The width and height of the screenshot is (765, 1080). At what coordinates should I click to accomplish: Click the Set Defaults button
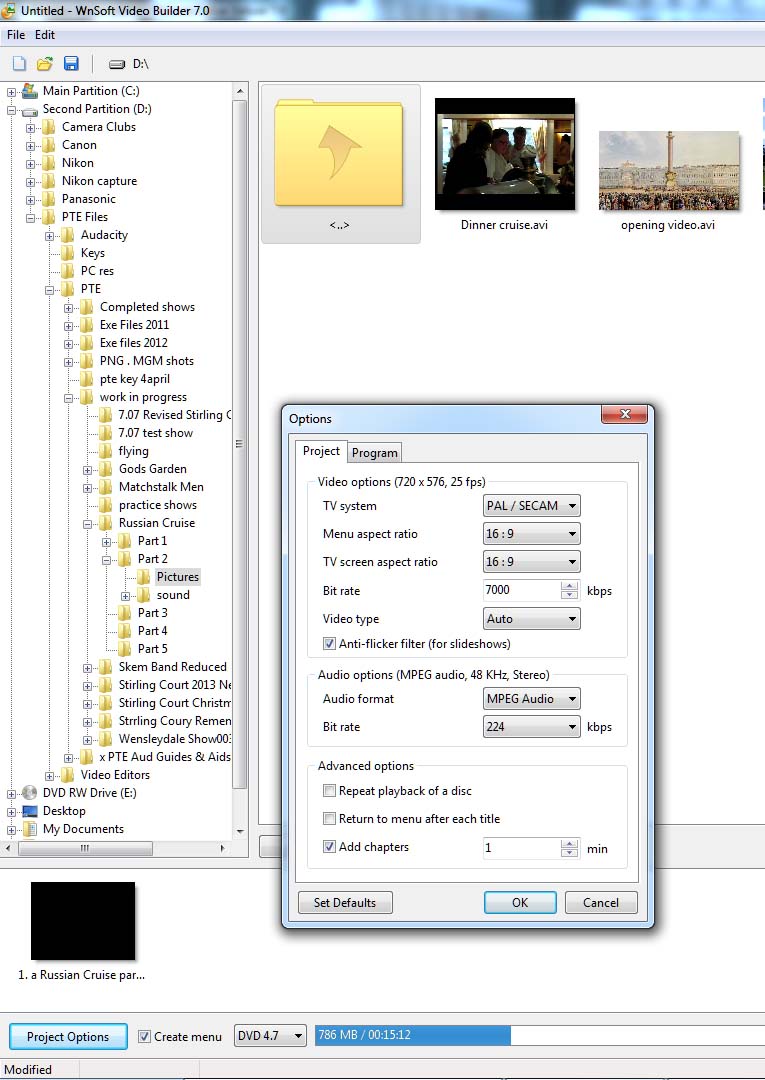click(345, 902)
